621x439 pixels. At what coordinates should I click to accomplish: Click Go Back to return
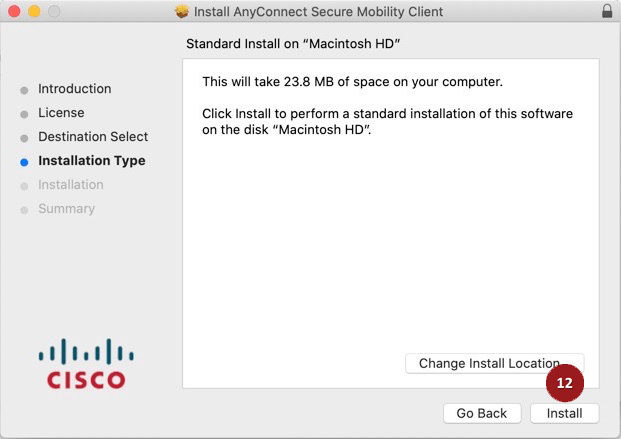(481, 413)
